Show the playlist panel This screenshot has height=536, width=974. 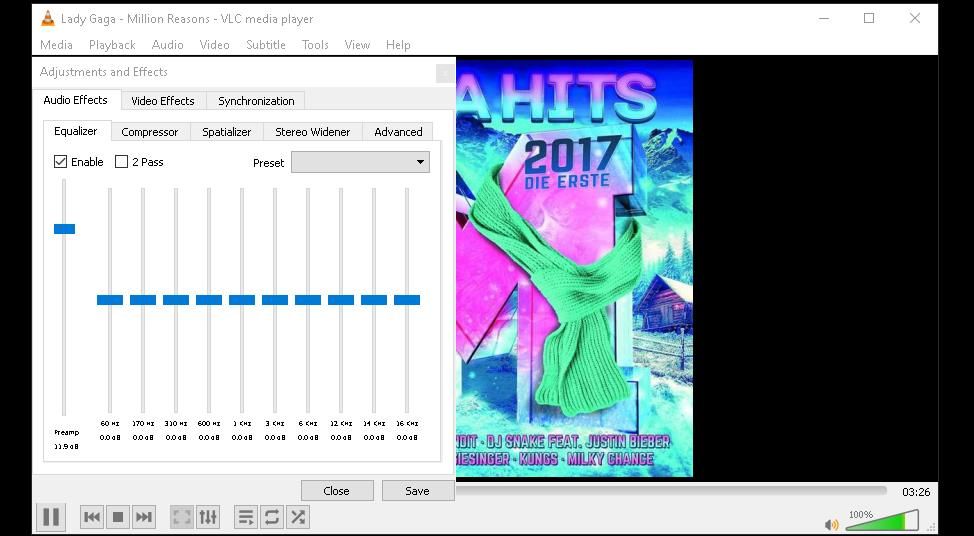pos(245,517)
